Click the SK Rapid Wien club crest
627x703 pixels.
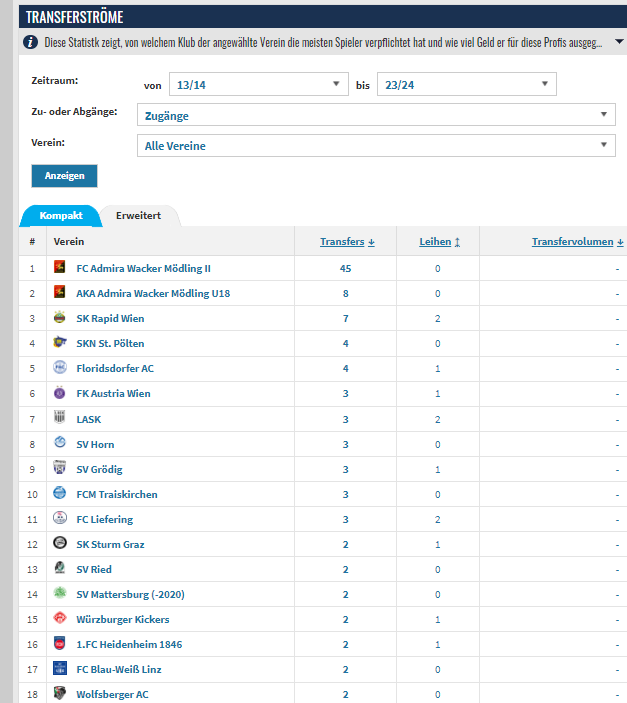[60, 317]
